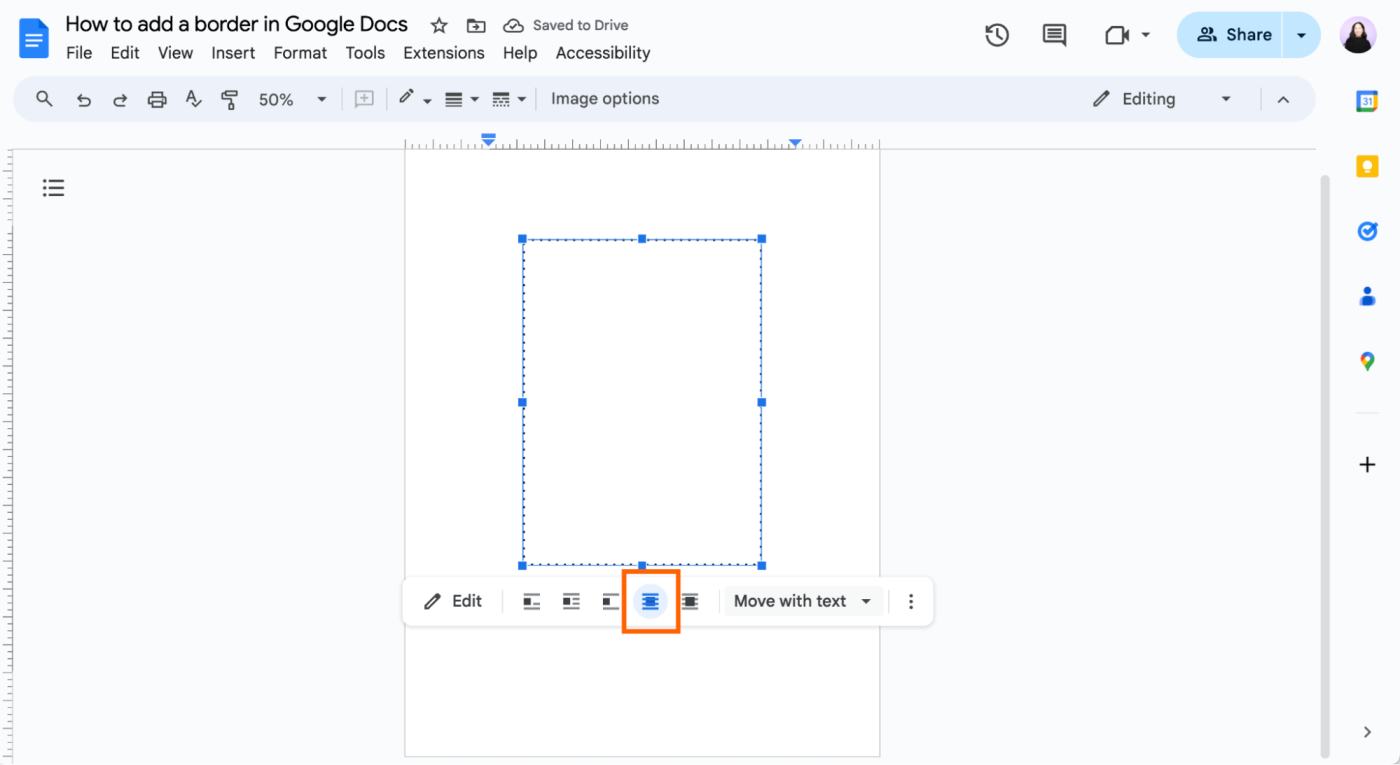Open the Format menu

point(300,53)
